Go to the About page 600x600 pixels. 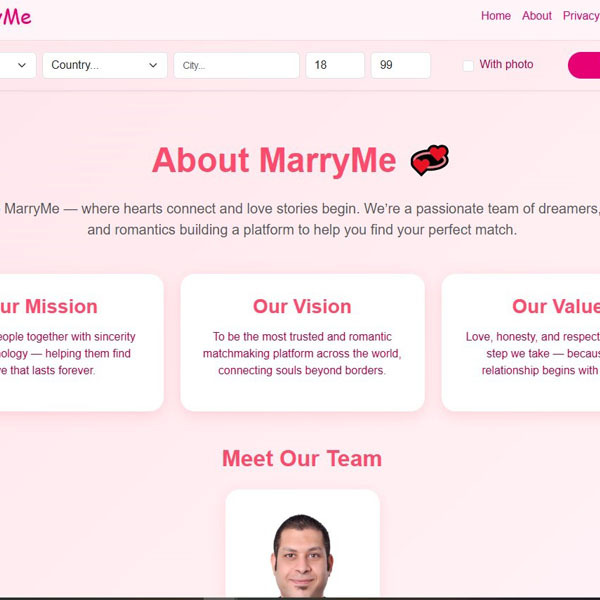536,16
